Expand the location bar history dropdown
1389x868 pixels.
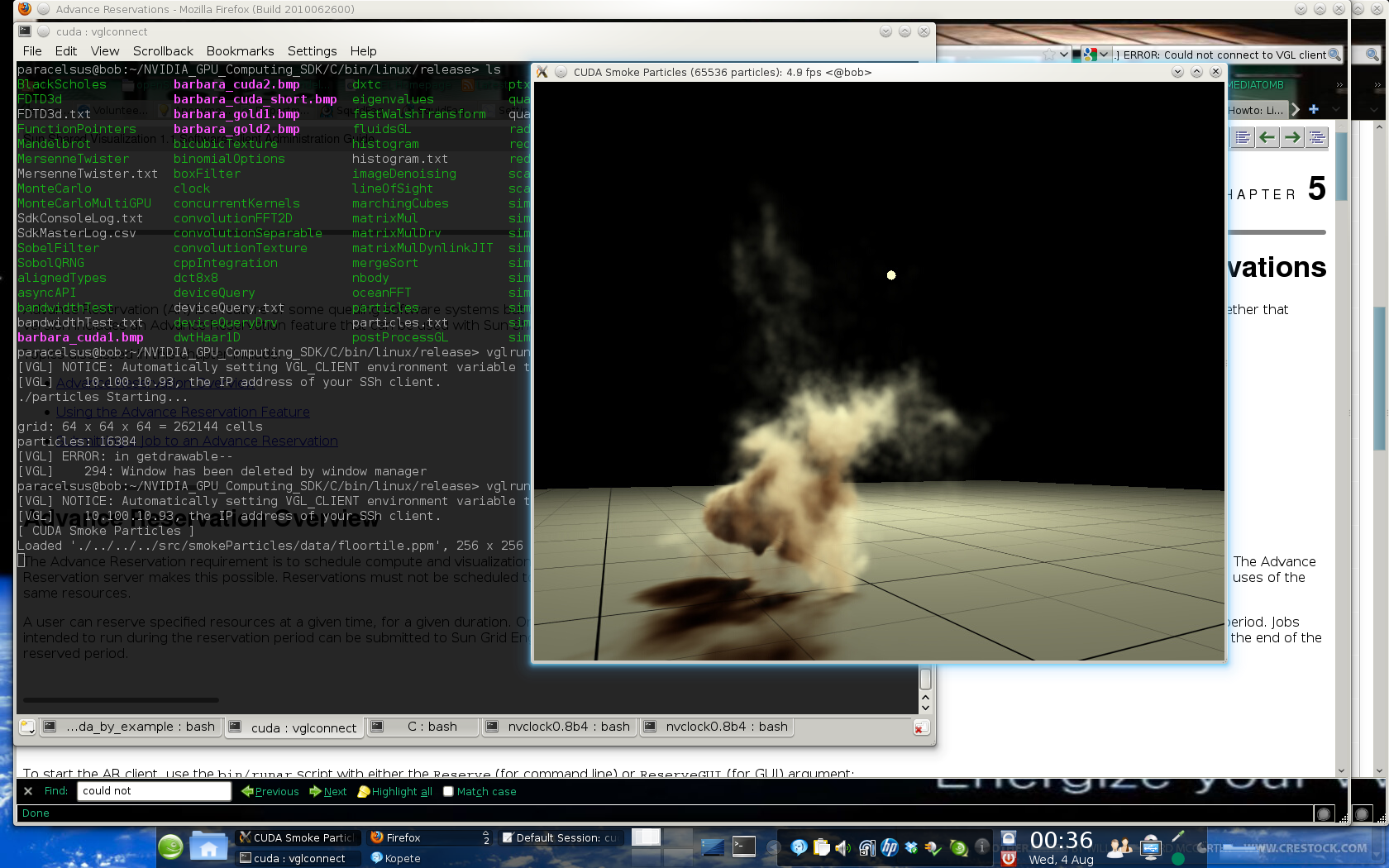[x=1064, y=55]
